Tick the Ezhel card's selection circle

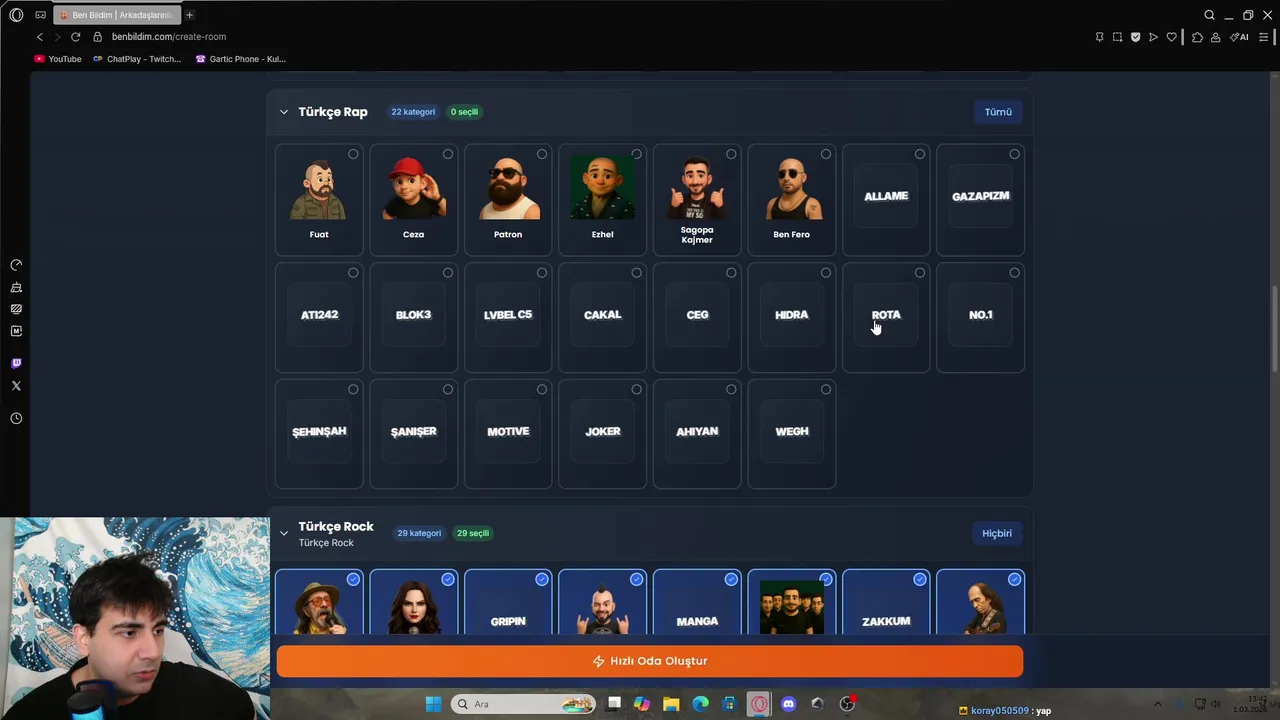pos(637,154)
